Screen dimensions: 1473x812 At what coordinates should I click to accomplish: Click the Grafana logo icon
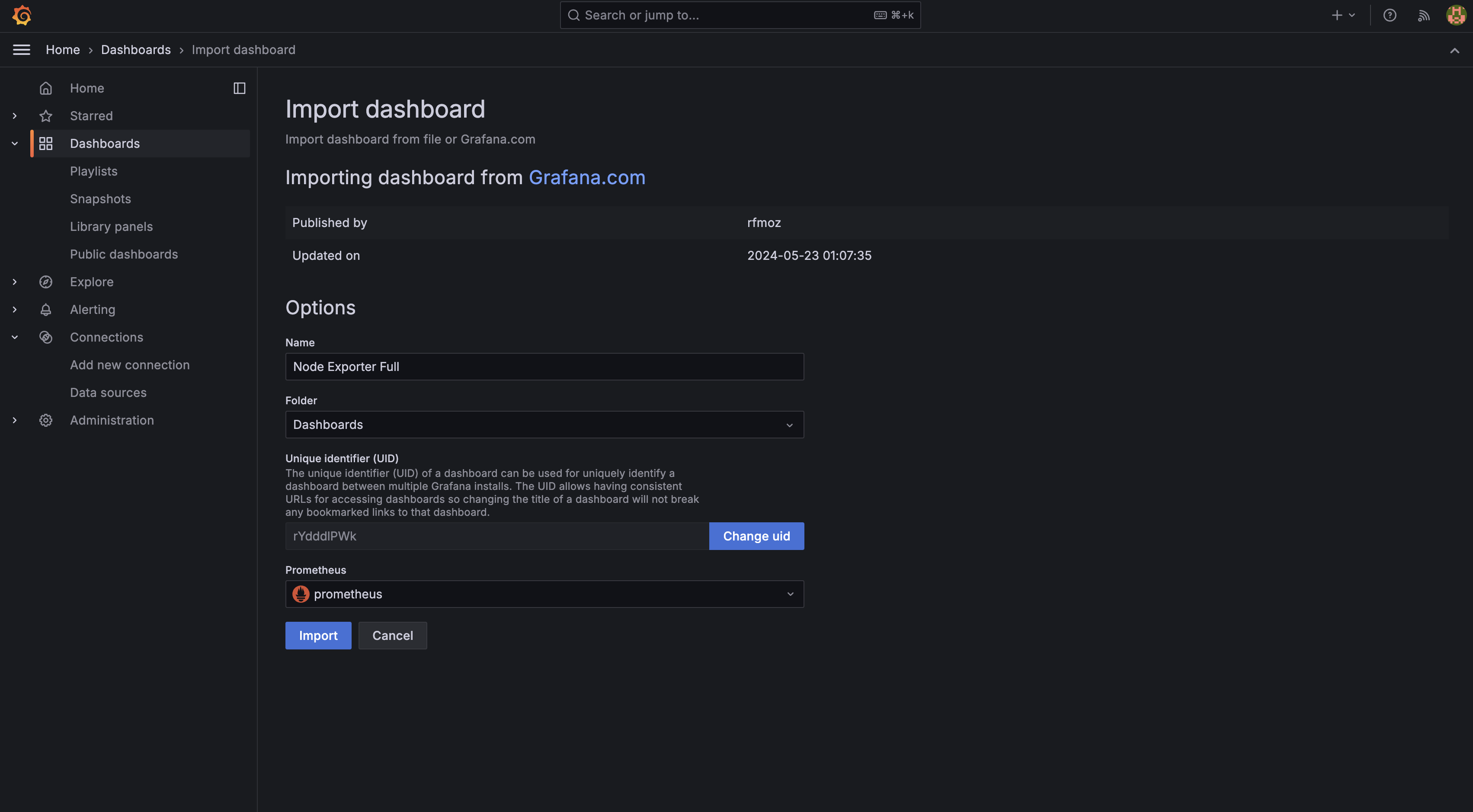(x=22, y=16)
